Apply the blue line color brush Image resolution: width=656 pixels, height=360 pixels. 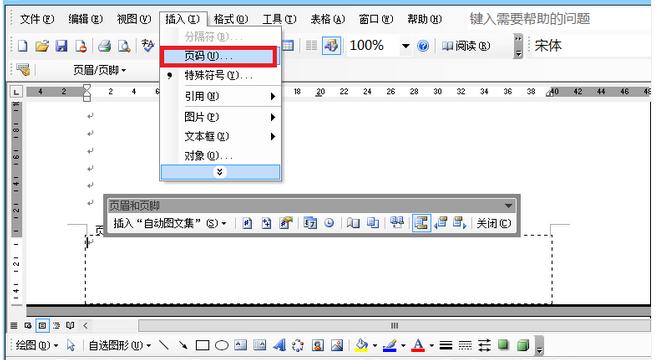click(390, 345)
